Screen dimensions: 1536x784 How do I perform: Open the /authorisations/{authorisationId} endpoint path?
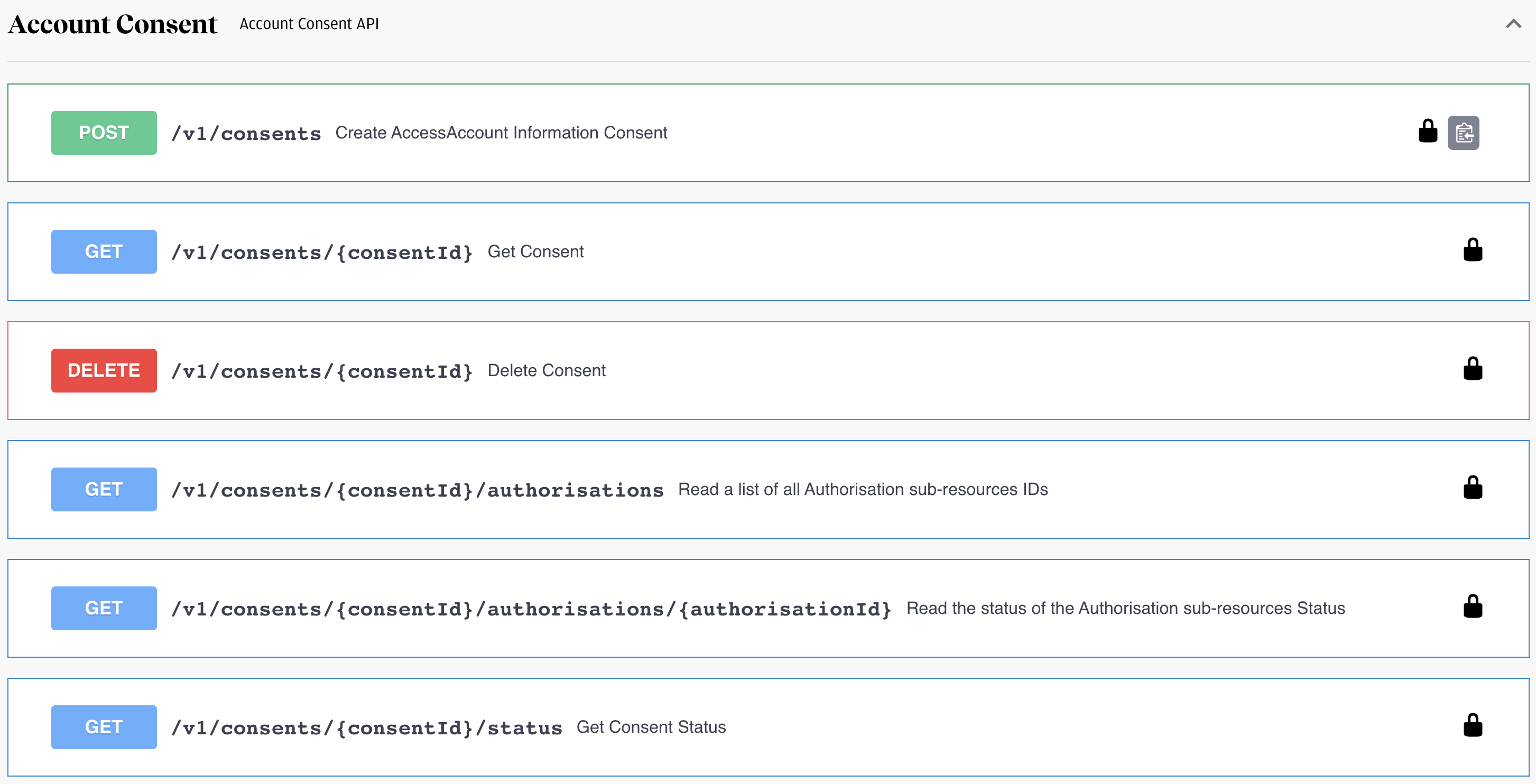coord(531,609)
